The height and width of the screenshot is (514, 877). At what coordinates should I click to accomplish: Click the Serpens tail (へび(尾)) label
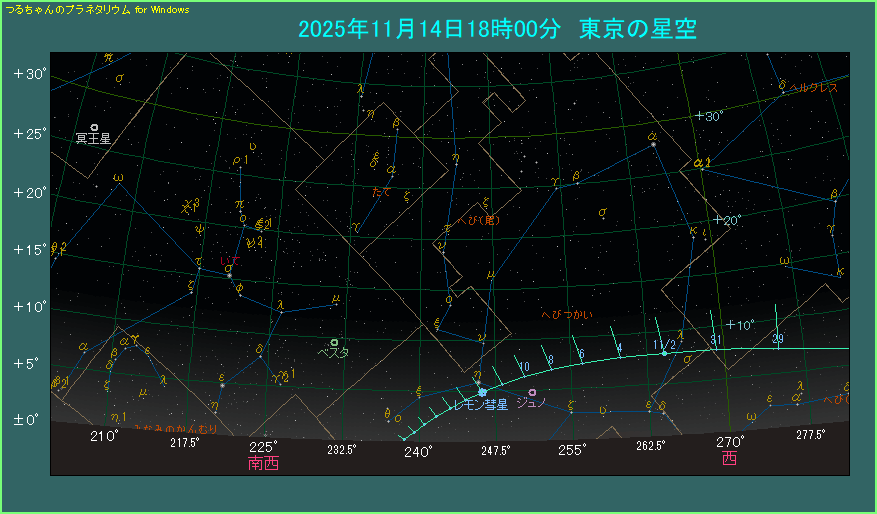[x=477, y=220]
